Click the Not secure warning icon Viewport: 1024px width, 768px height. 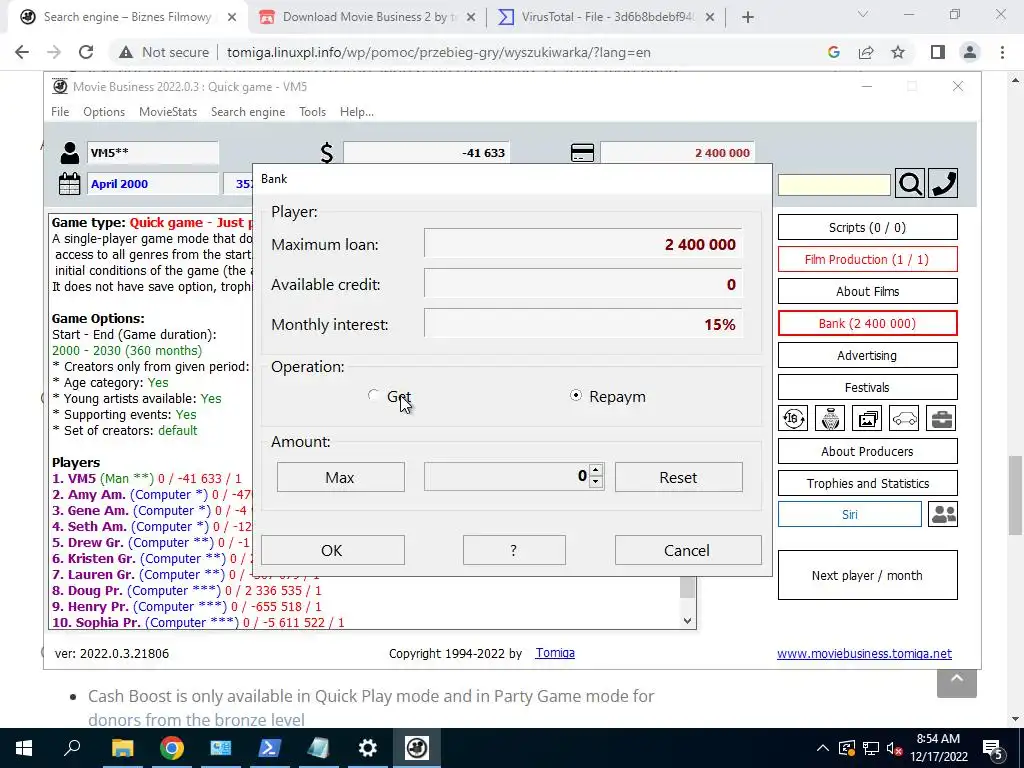click(x=126, y=52)
